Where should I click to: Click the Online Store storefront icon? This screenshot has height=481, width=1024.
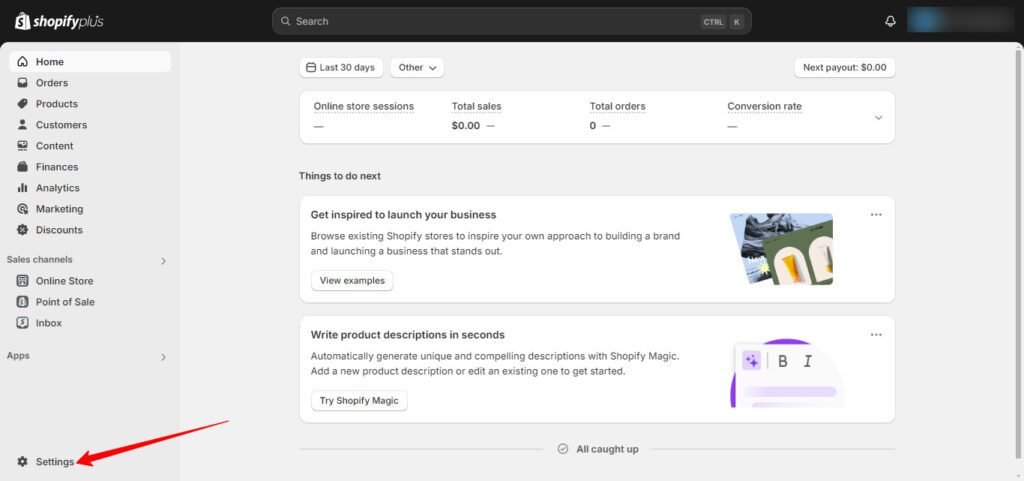pyautogui.click(x=23, y=281)
